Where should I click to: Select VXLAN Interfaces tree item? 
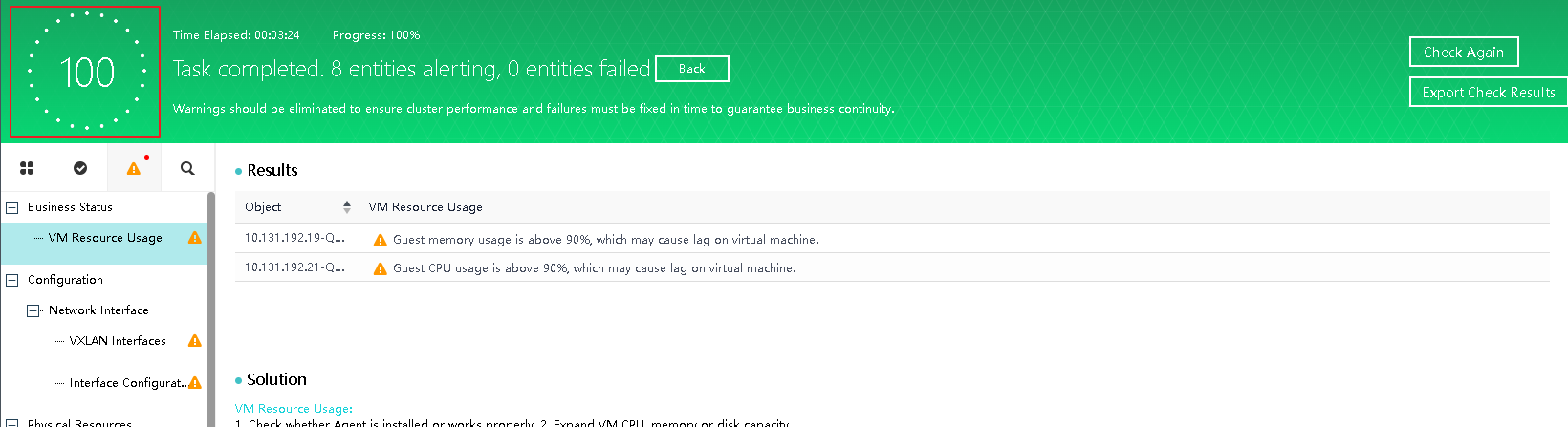pyautogui.click(x=118, y=341)
